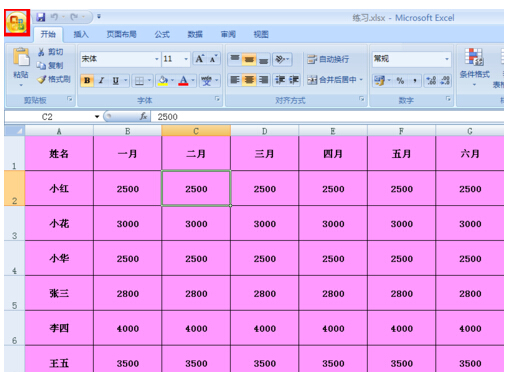This screenshot has height=372, width=518.
Task: Expand the number format dropdown
Action: pyautogui.click(x=447, y=59)
